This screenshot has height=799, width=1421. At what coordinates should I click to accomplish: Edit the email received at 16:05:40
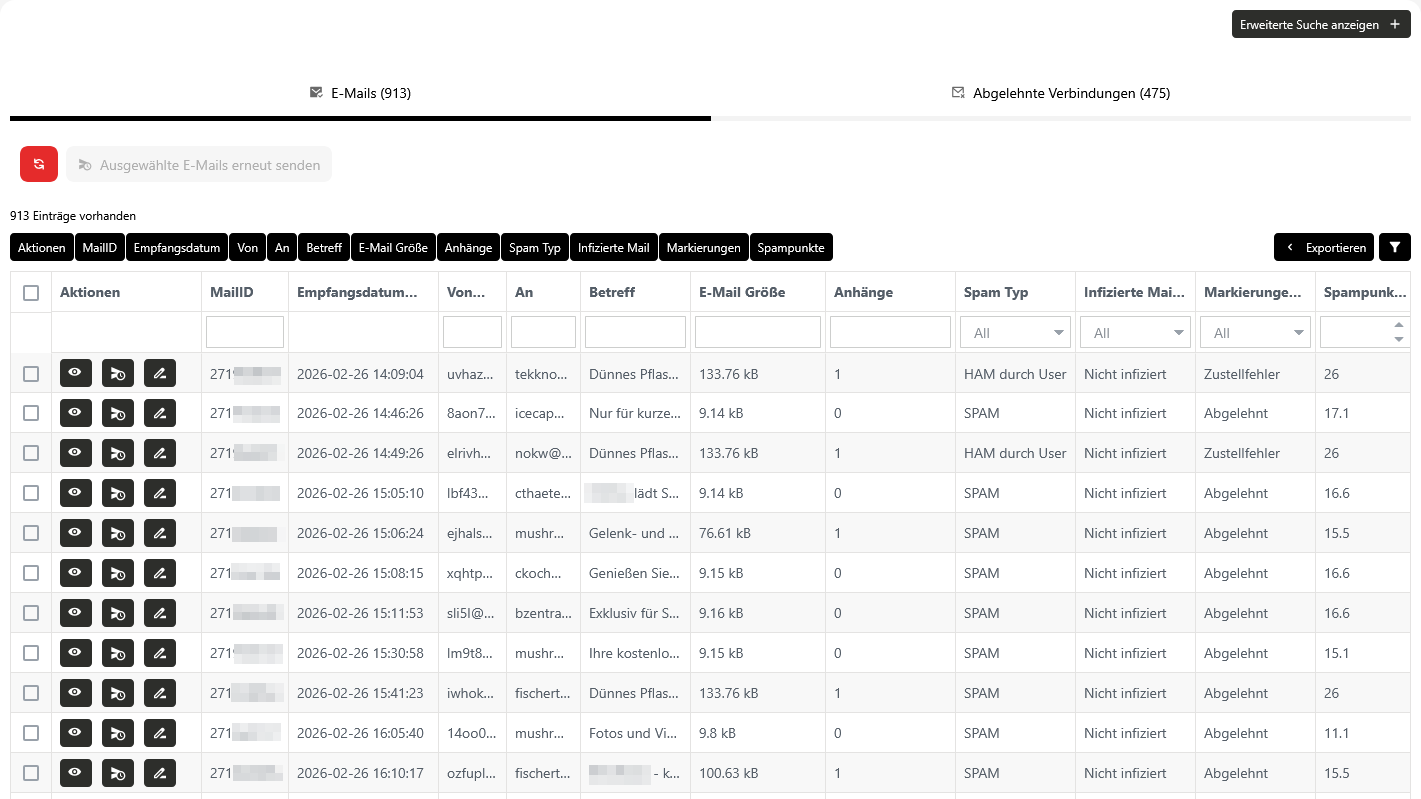[159, 733]
